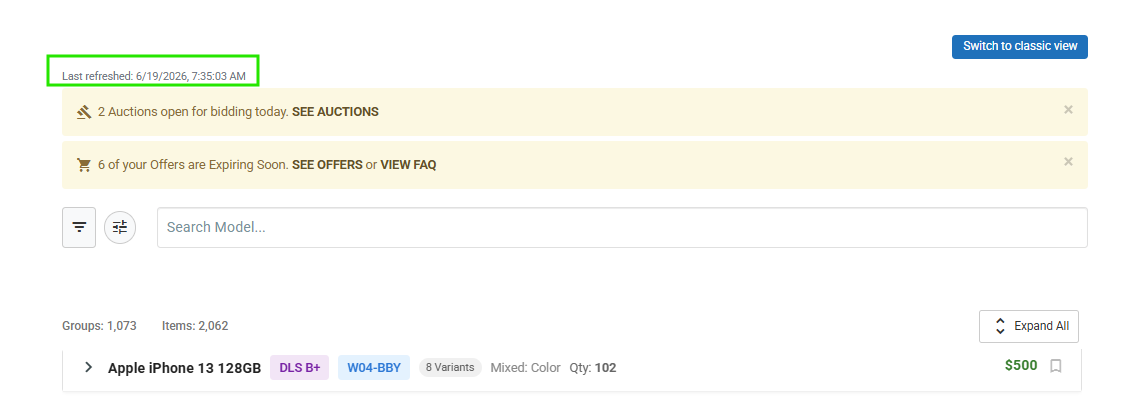Click the $500 price on the iPhone 13
The height and width of the screenshot is (398, 1130).
click(1021, 366)
